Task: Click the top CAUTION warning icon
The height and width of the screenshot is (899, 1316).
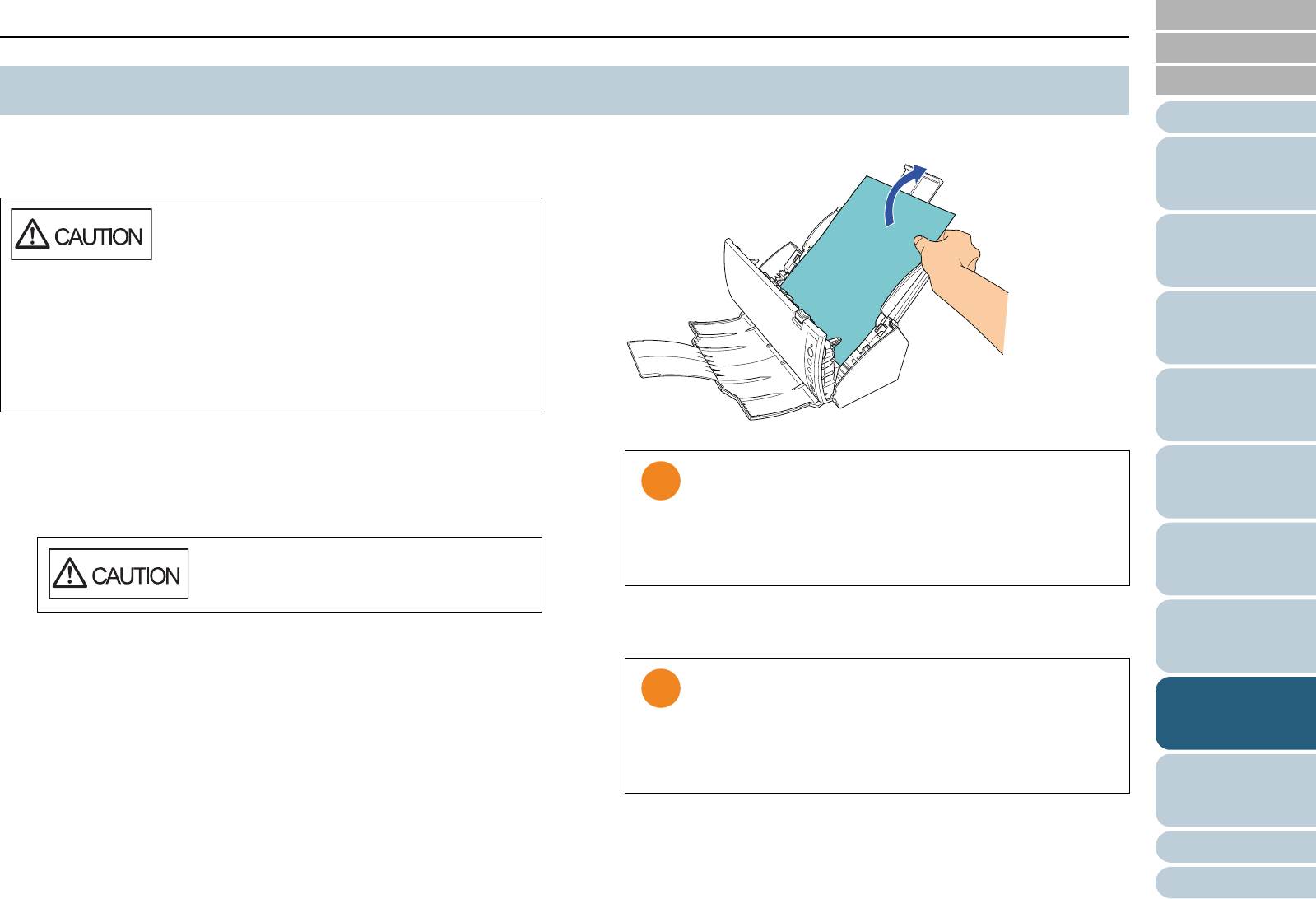Action: pyautogui.click(x=81, y=235)
